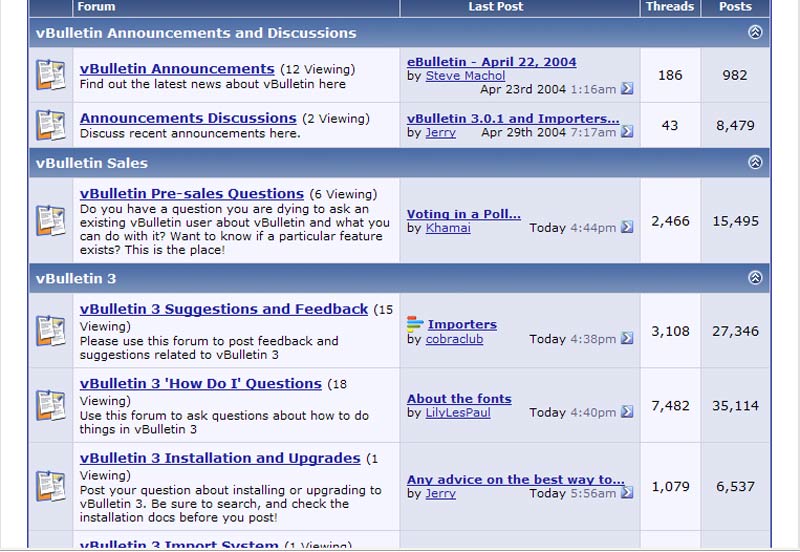
Task: Click the forum icon beside Announcements Discussions
Action: pyautogui.click(x=50, y=125)
